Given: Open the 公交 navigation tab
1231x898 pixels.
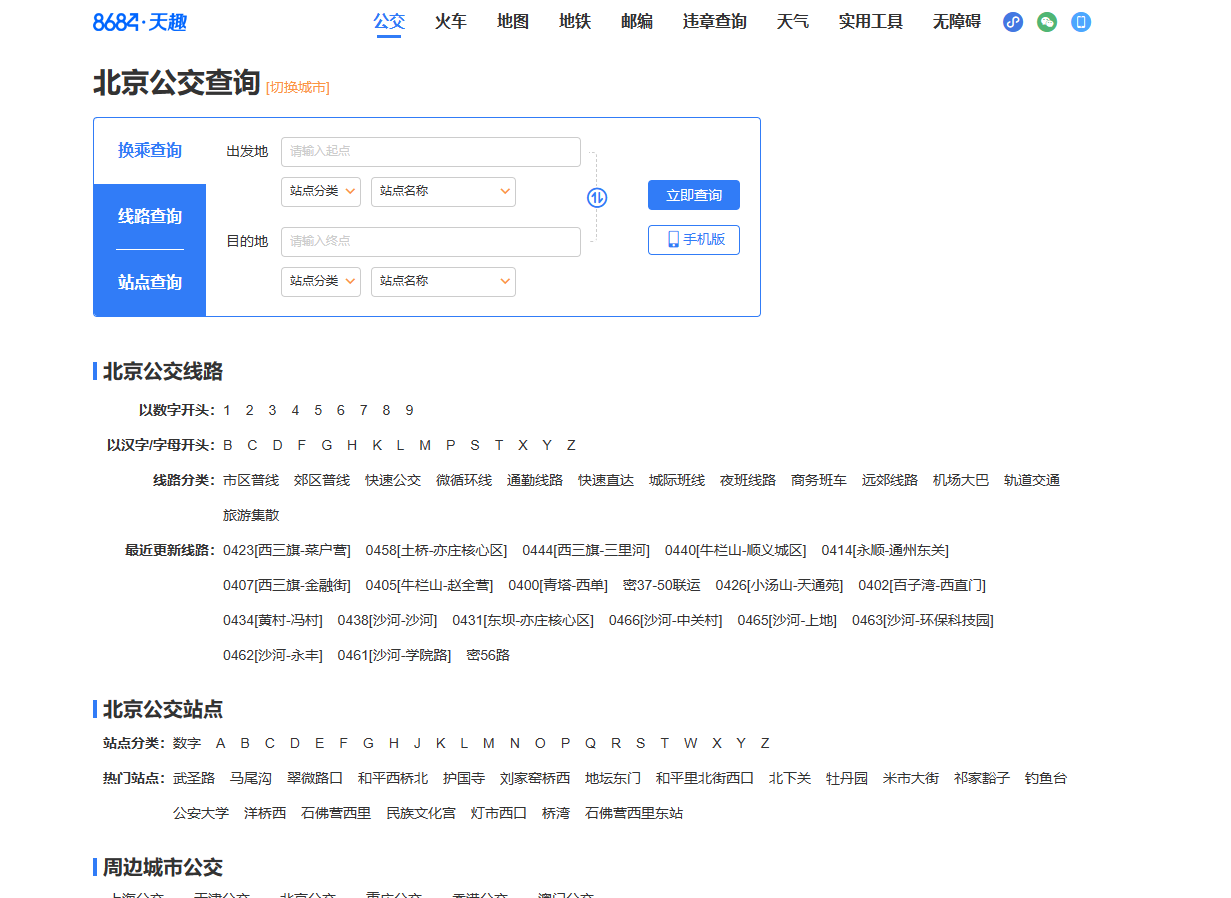Looking at the screenshot, I should click(x=389, y=21).
